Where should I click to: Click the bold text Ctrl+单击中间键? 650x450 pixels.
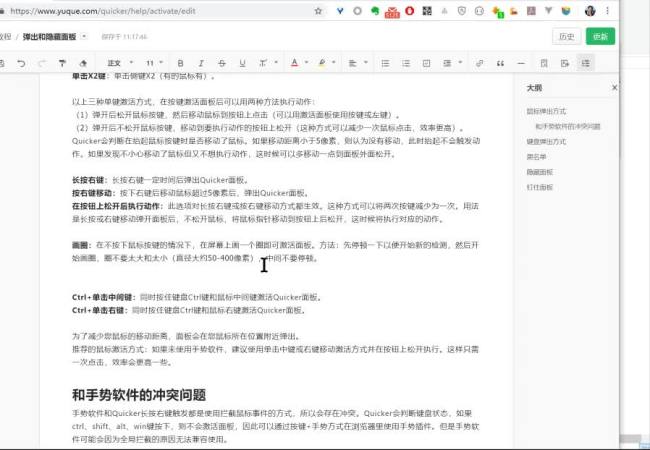104,297
